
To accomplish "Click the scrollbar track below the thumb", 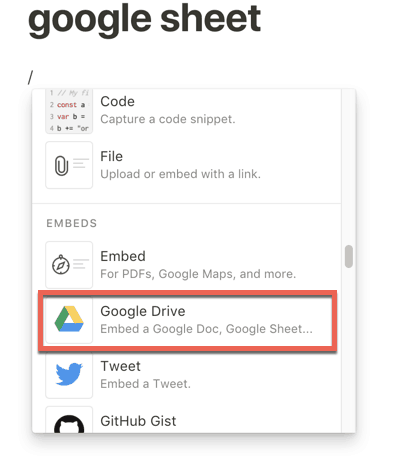I will [x=349, y=350].
